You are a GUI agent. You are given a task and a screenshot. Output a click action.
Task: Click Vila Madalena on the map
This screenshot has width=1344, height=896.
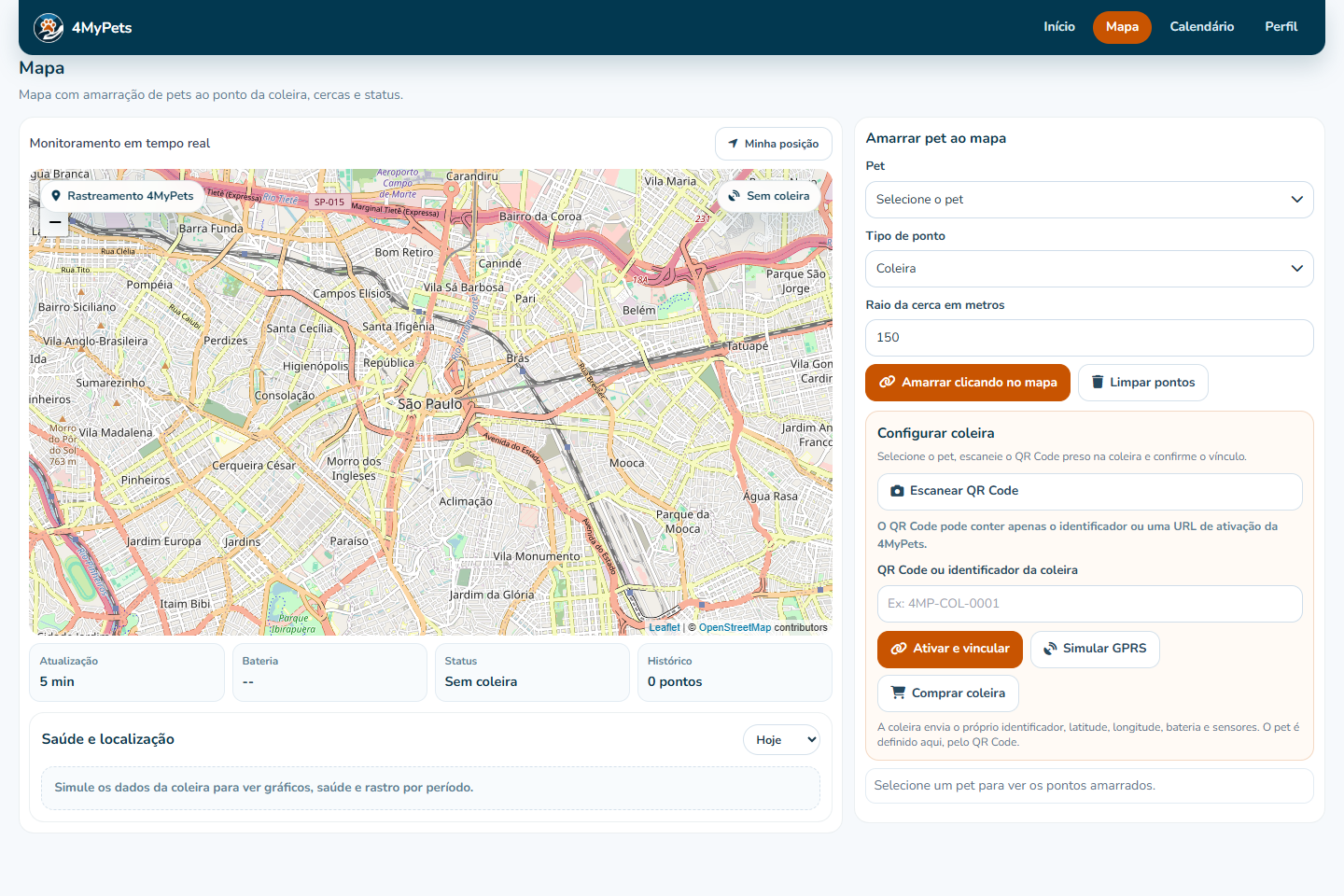(x=116, y=433)
